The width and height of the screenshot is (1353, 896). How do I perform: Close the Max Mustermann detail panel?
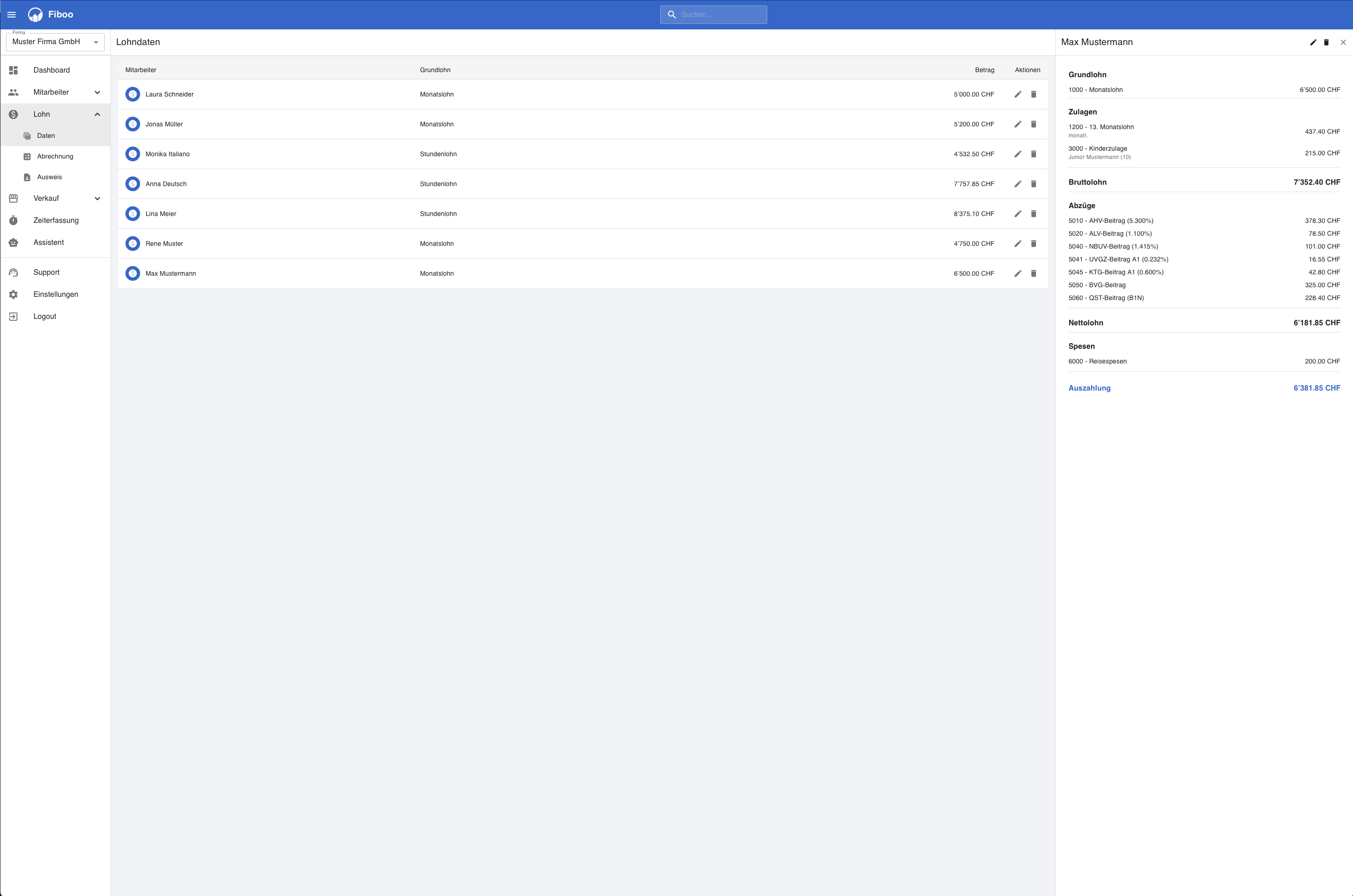(1343, 42)
